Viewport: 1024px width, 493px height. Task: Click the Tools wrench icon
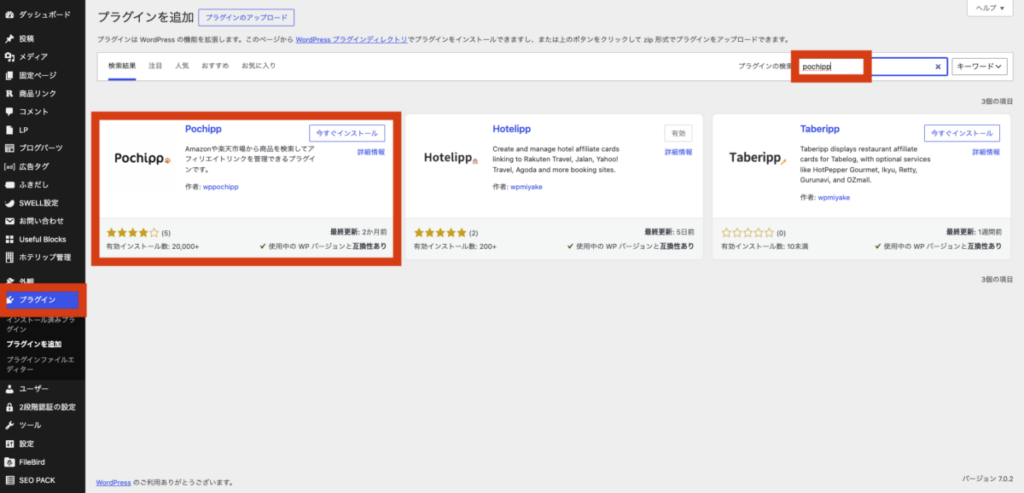click(x=9, y=425)
